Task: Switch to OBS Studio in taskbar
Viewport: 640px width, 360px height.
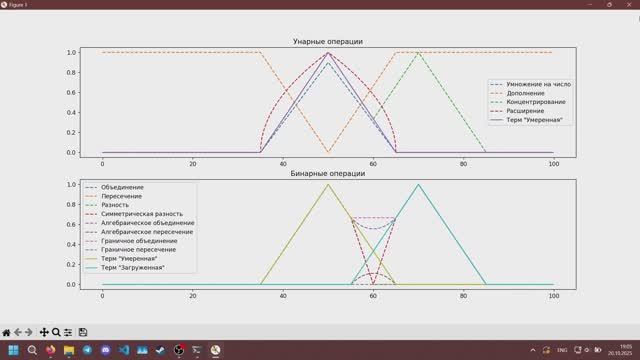Action: click(179, 350)
